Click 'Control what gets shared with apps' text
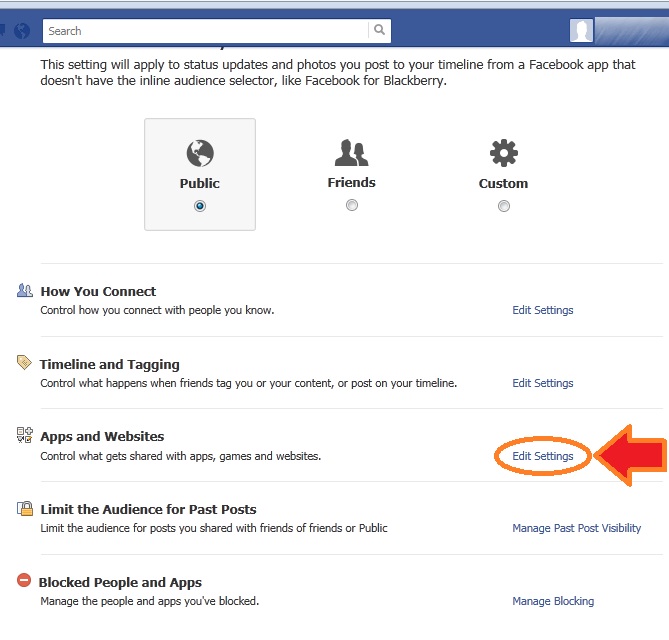Screen dimensions: 669x640 (x=180, y=456)
